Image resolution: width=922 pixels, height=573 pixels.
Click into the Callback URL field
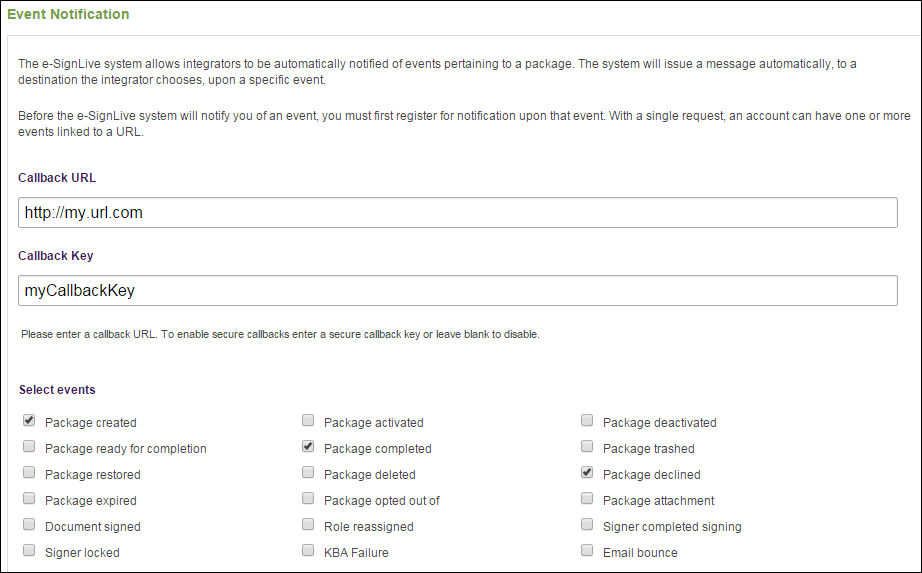[x=457, y=212]
